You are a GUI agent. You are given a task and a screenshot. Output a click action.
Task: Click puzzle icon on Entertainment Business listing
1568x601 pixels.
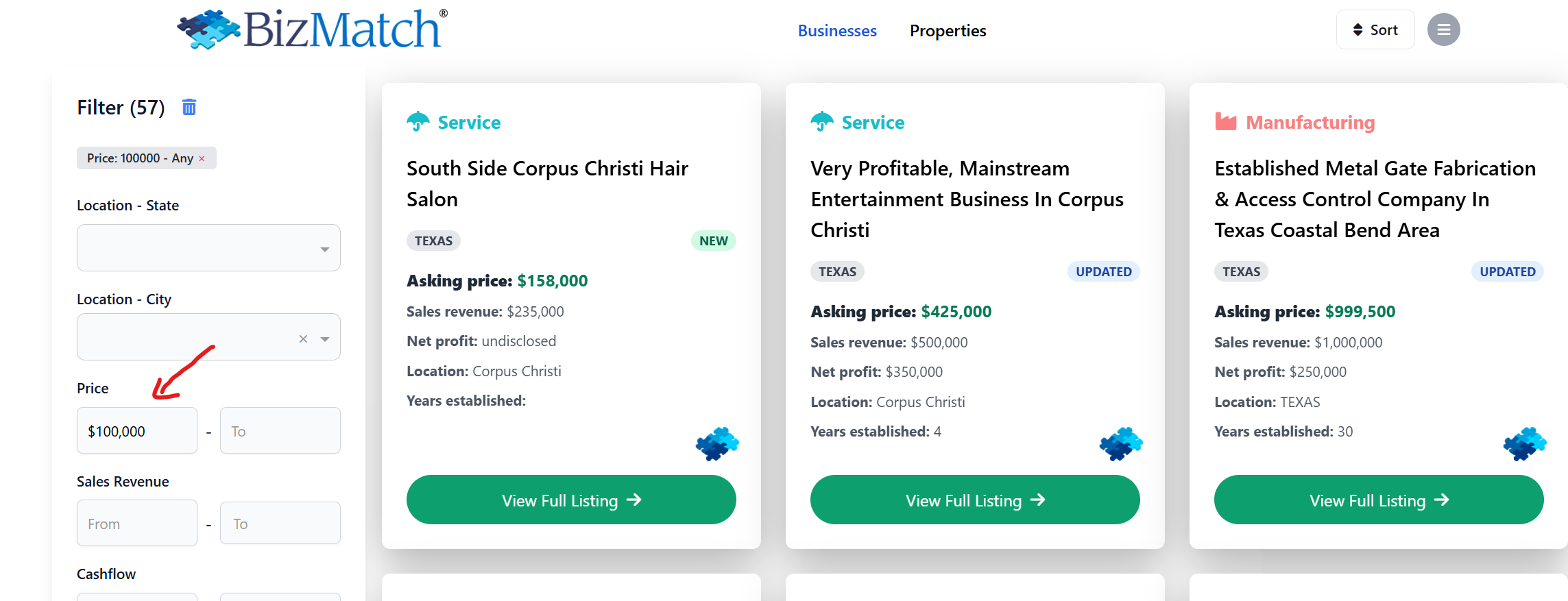coord(1121,444)
